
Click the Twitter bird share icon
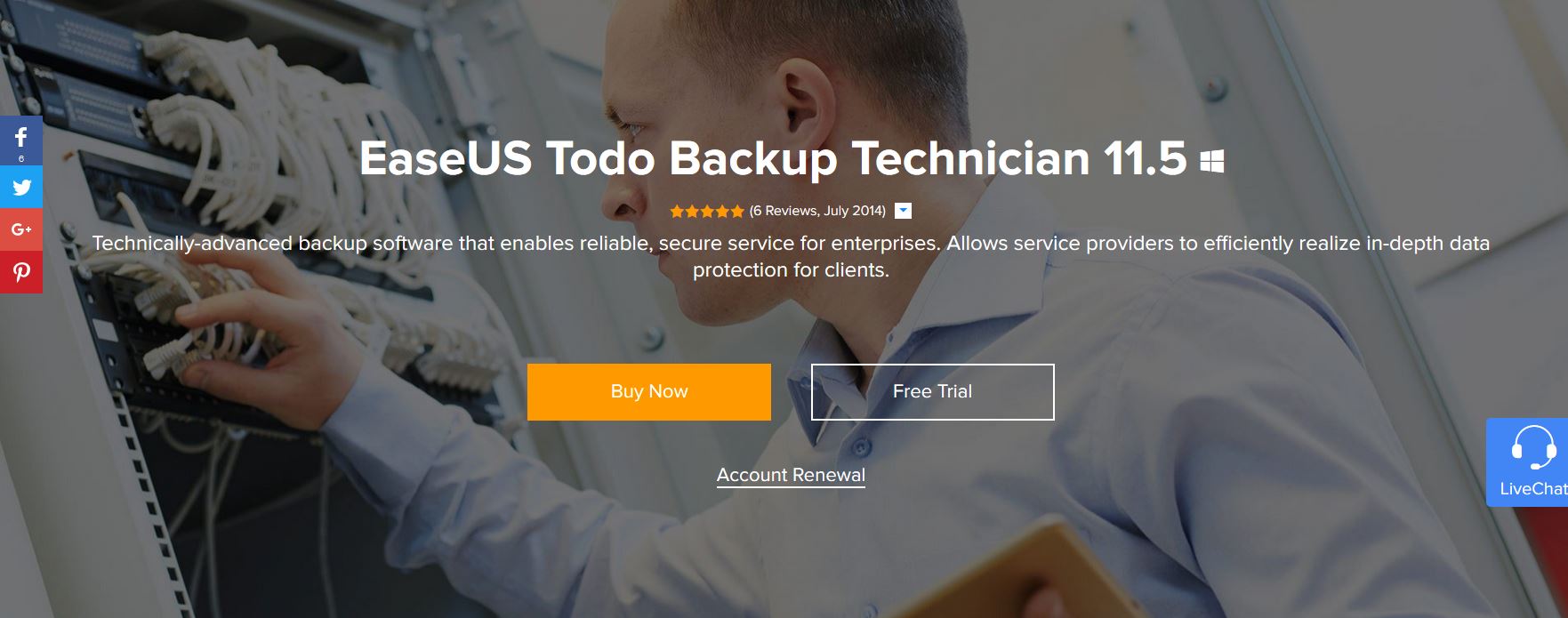coord(21,187)
